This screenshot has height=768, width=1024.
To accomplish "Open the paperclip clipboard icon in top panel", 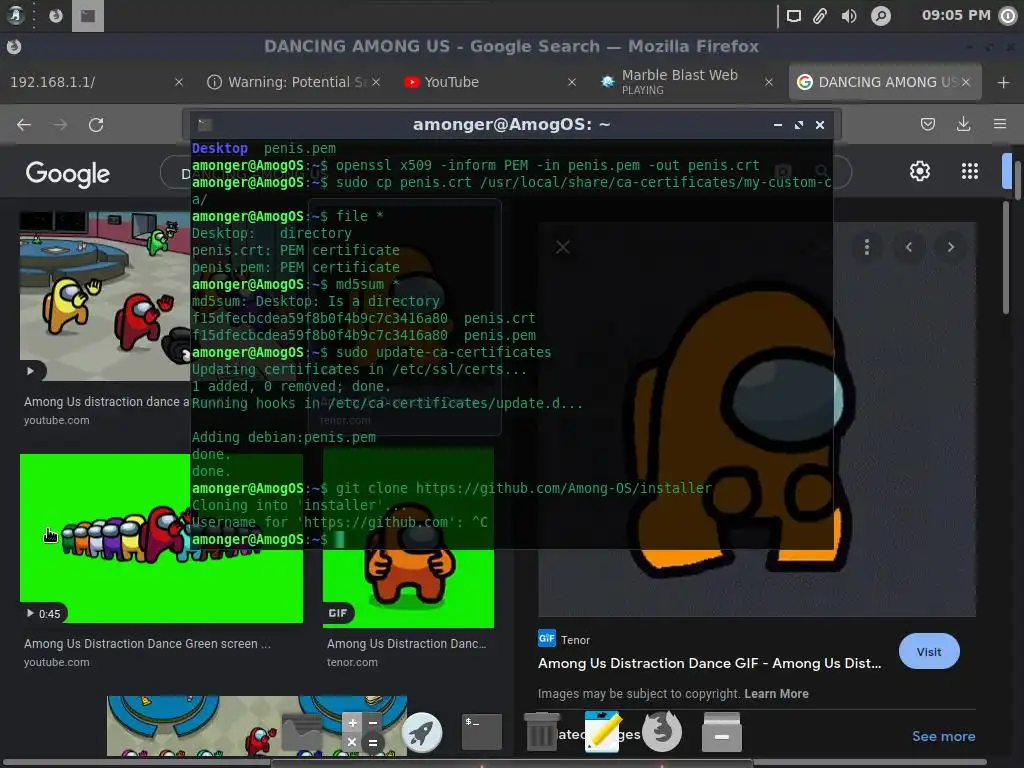I will pyautogui.click(x=820, y=16).
